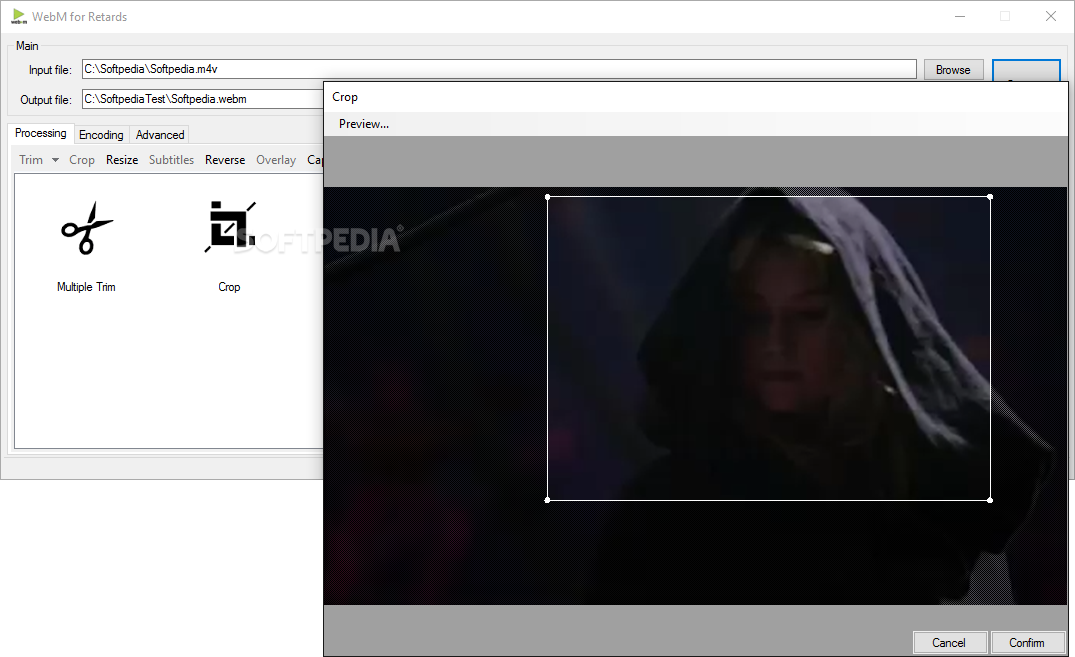The height and width of the screenshot is (657, 1075).
Task: Select Overlay in the processing toolbar
Action: click(276, 160)
